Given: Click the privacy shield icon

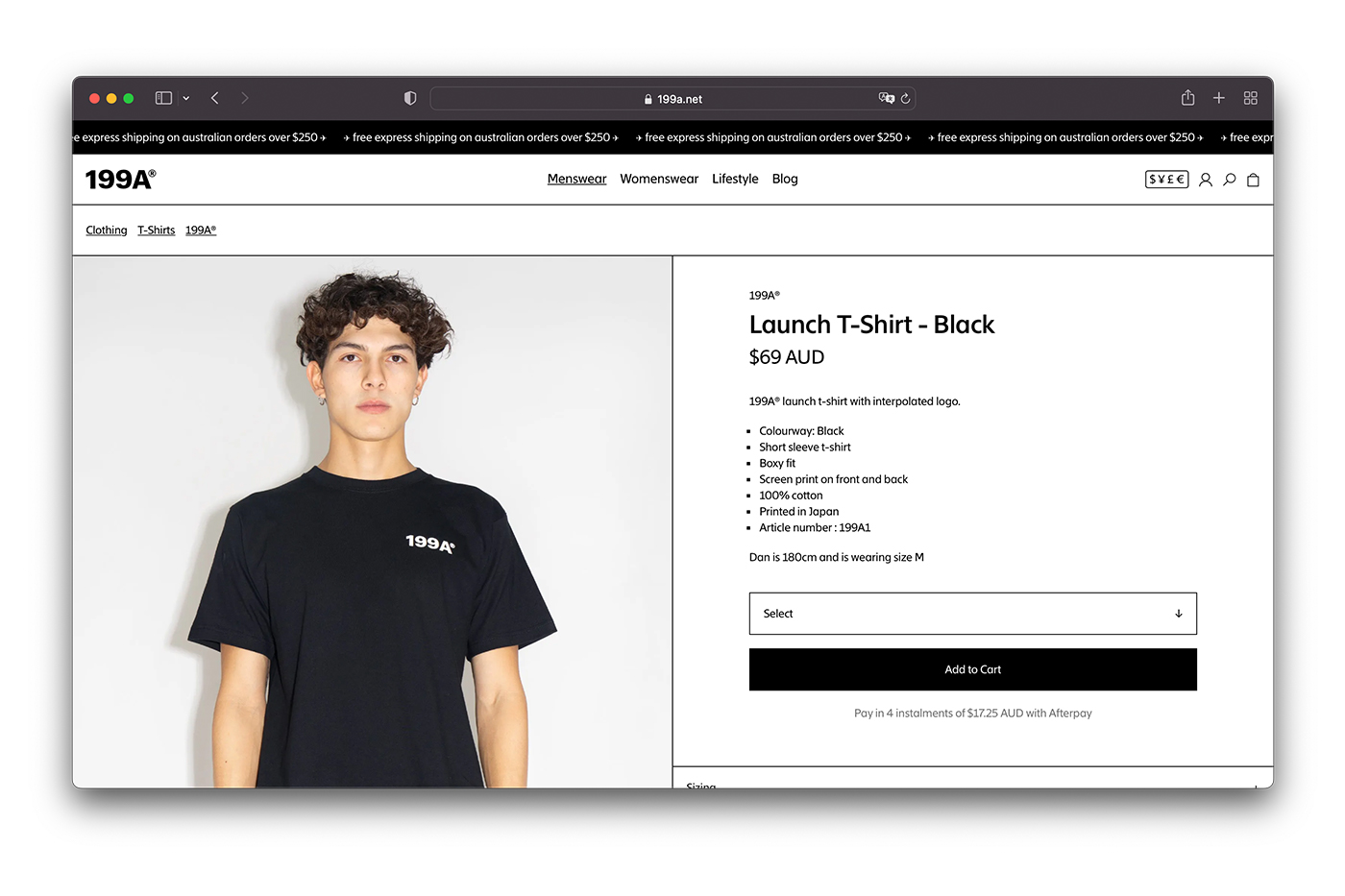Looking at the screenshot, I should click(x=410, y=98).
